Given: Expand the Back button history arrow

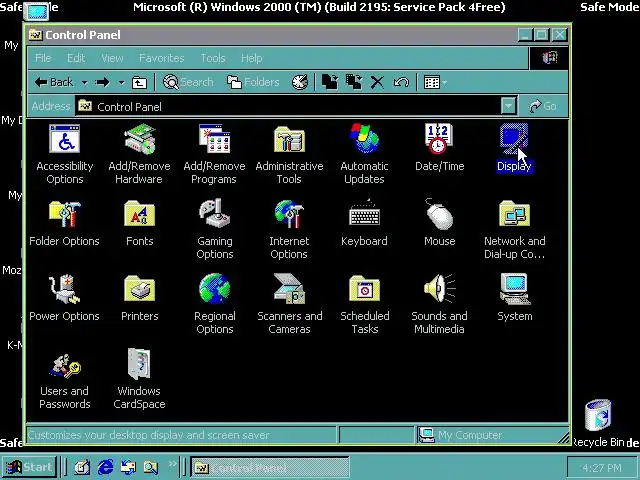Looking at the screenshot, I should pos(84,82).
